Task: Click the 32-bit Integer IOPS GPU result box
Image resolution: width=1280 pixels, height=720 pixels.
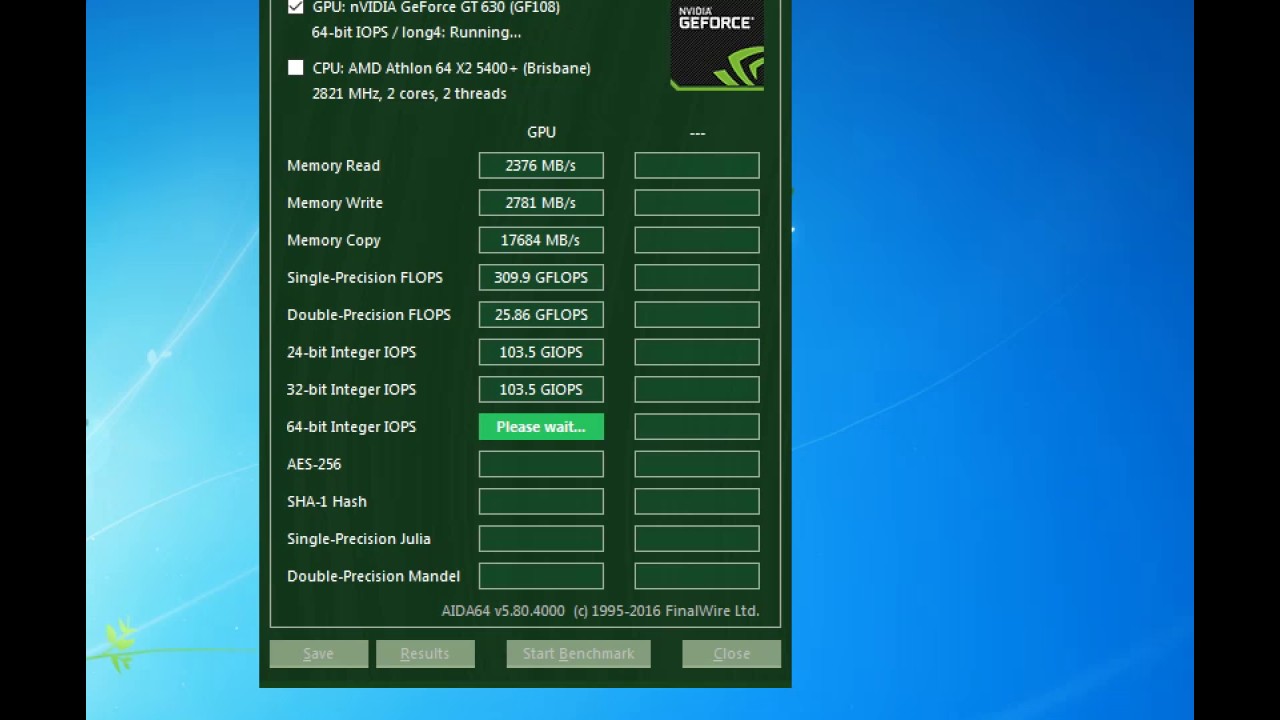Action: tap(541, 390)
